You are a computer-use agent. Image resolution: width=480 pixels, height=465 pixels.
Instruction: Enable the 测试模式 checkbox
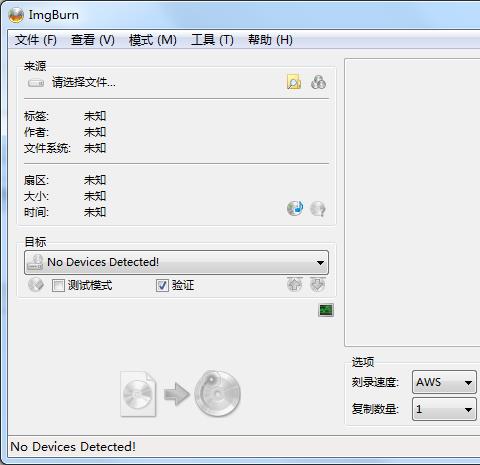click(58, 286)
